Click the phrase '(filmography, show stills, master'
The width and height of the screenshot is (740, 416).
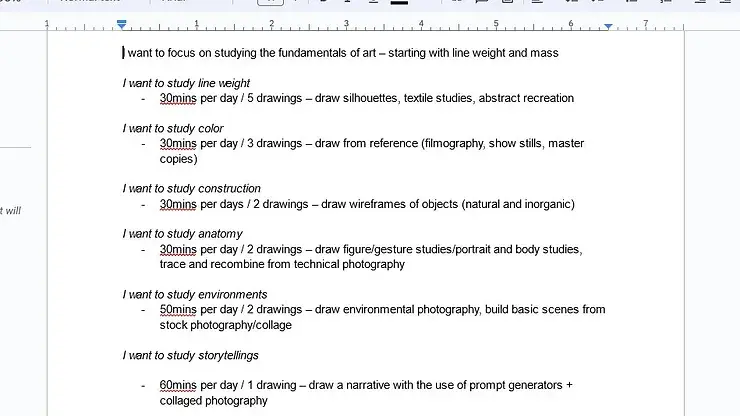503,144
